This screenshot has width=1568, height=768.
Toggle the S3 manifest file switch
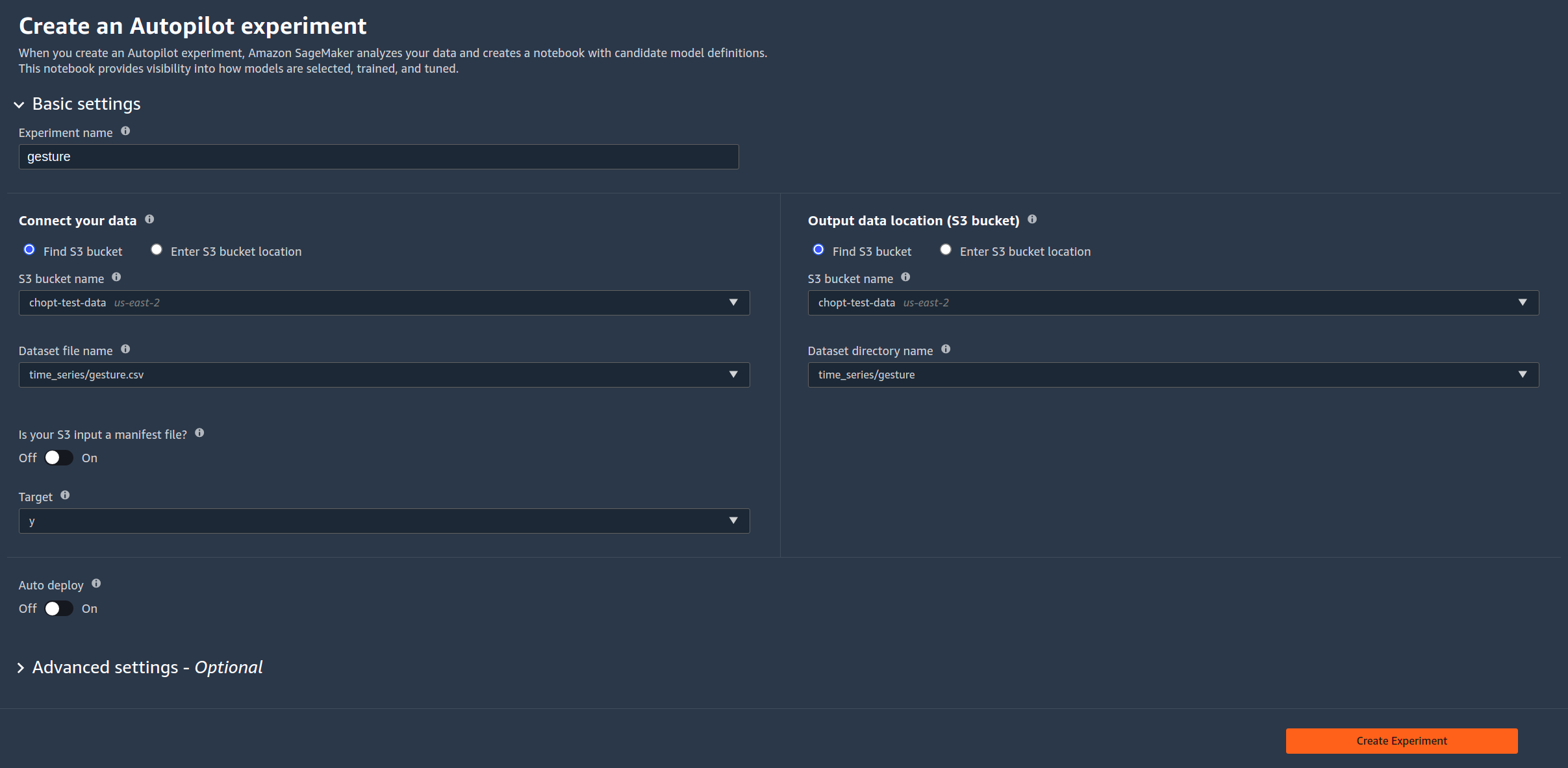pyautogui.click(x=58, y=458)
